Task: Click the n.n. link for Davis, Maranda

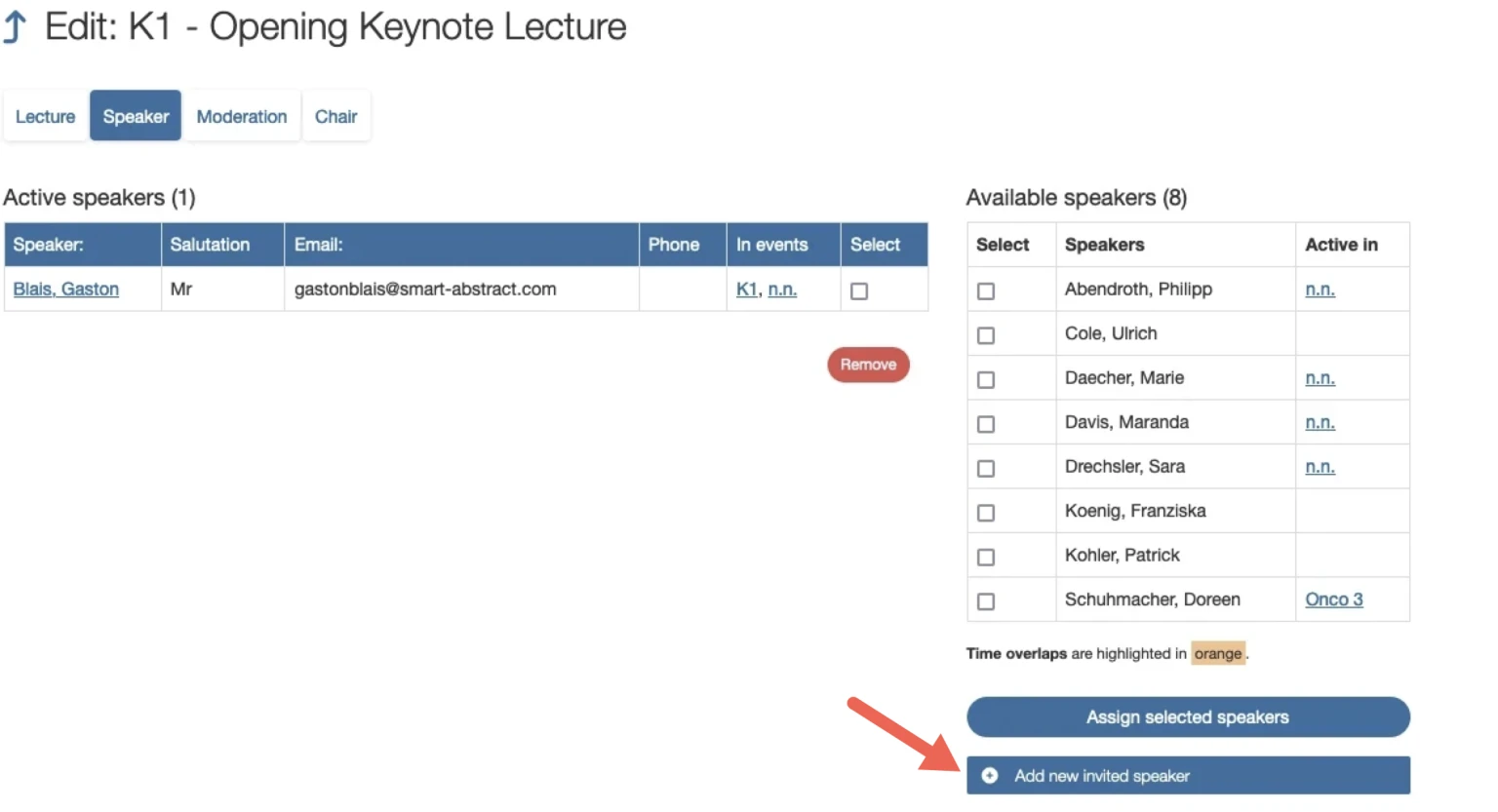Action: [1320, 422]
